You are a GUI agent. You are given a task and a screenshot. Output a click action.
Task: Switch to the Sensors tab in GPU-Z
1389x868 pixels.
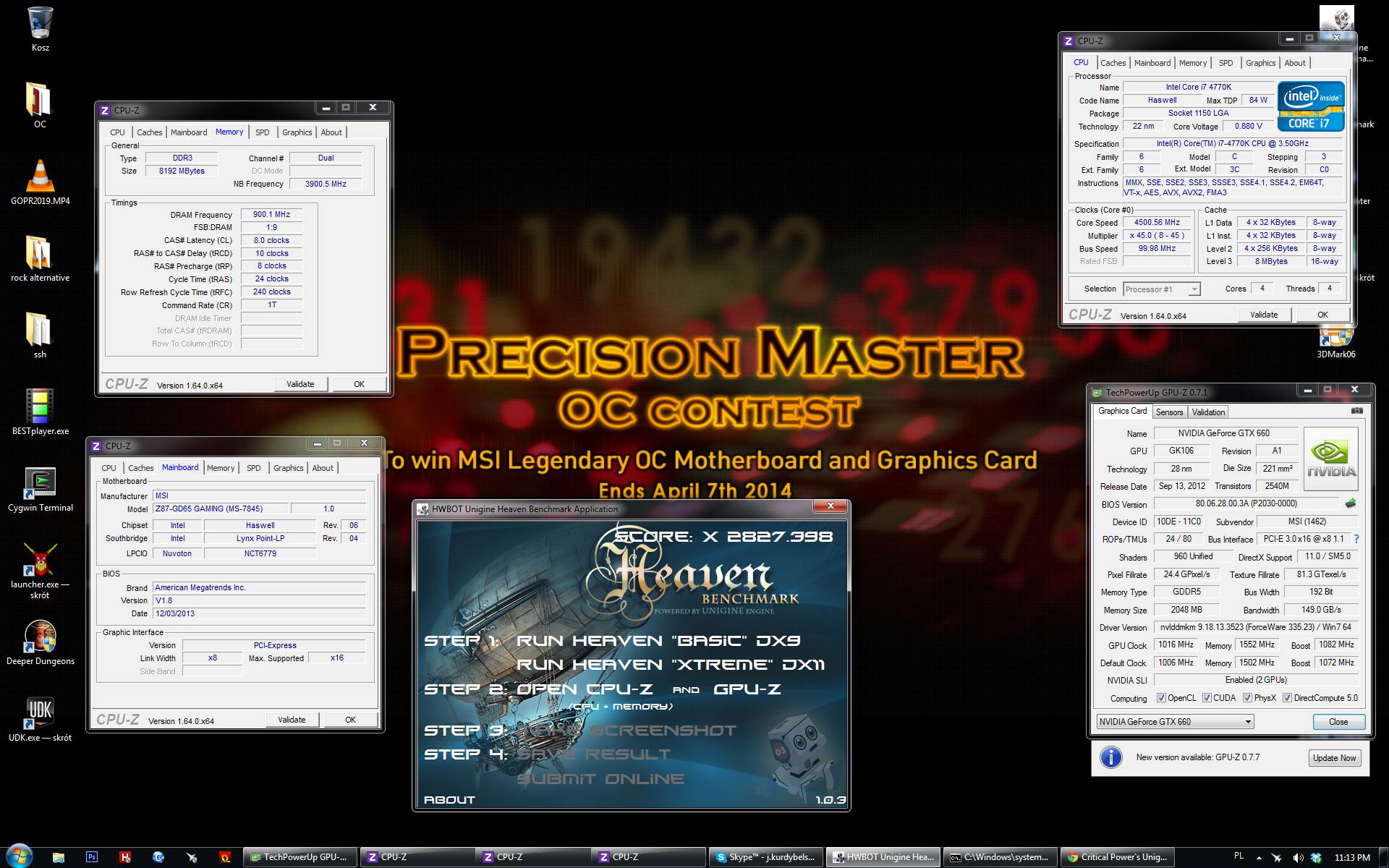(1169, 412)
